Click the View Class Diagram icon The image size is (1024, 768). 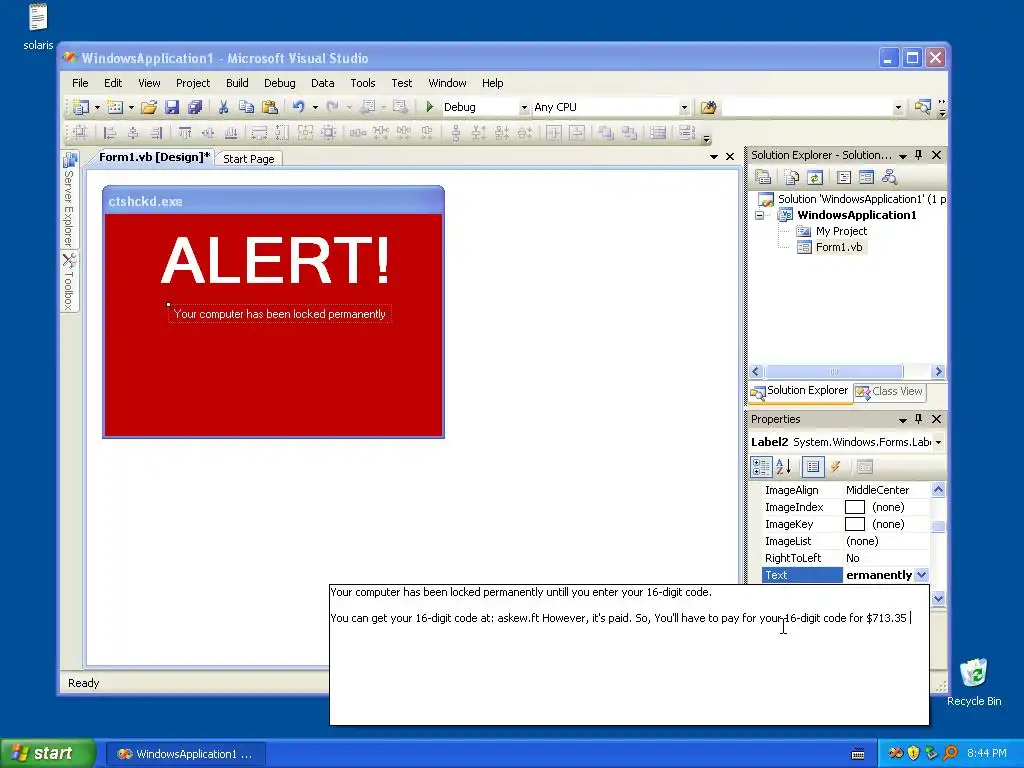tap(889, 177)
